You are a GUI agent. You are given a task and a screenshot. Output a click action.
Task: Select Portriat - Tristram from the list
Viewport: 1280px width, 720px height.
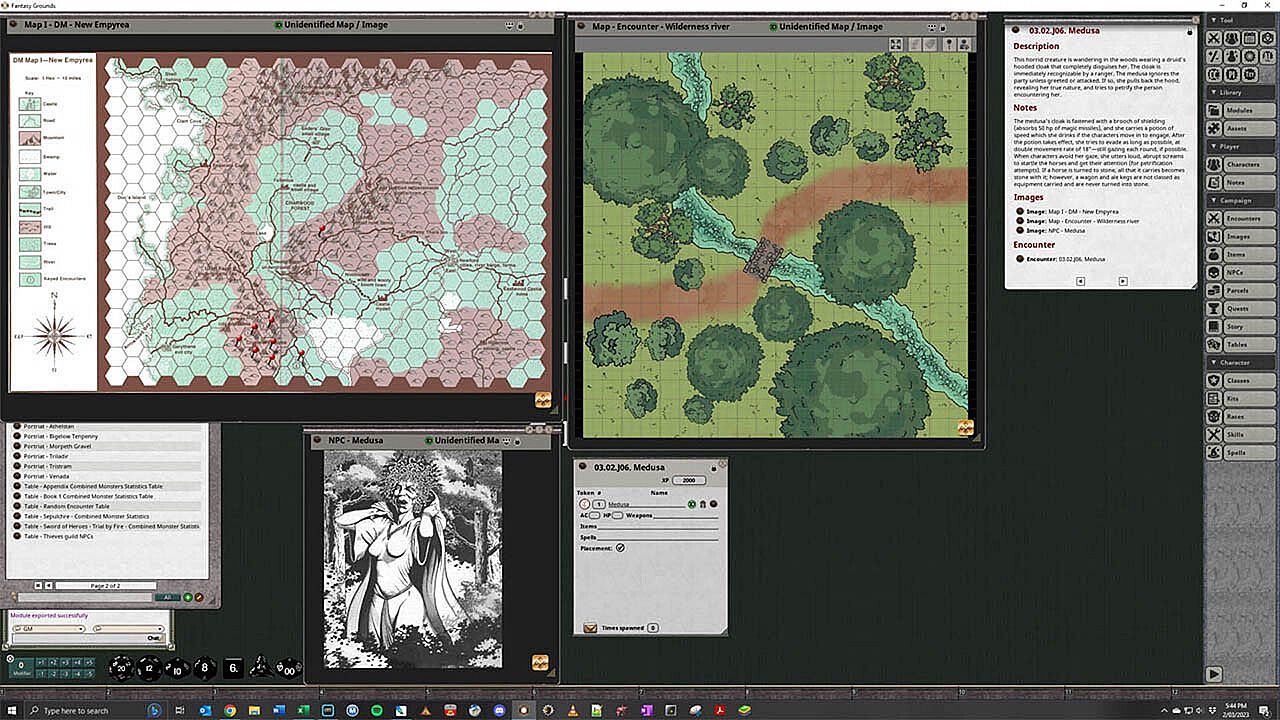(x=50, y=466)
